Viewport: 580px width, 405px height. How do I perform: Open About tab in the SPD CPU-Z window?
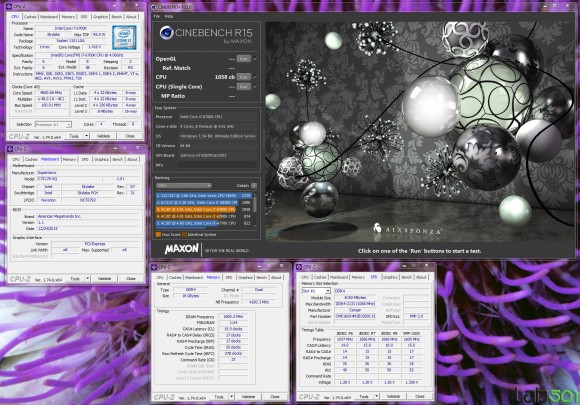click(421, 277)
